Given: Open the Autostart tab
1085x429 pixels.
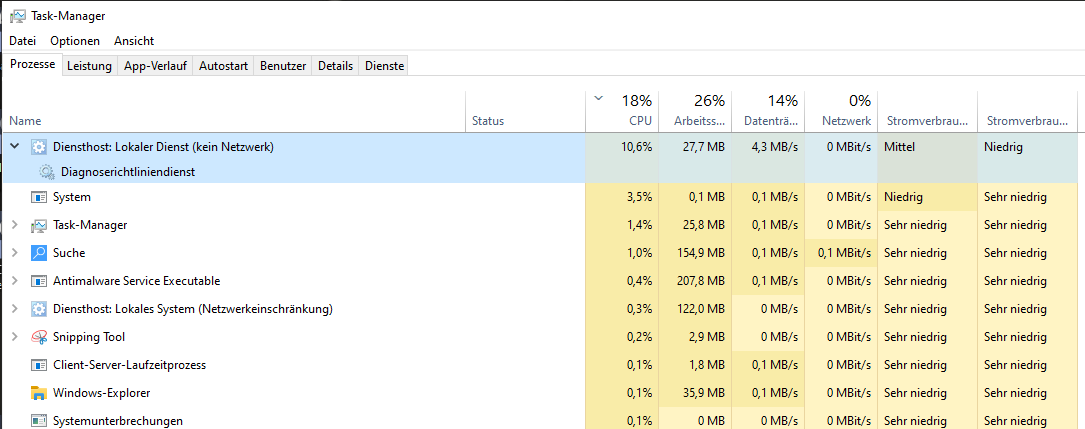Looking at the screenshot, I should (224, 66).
